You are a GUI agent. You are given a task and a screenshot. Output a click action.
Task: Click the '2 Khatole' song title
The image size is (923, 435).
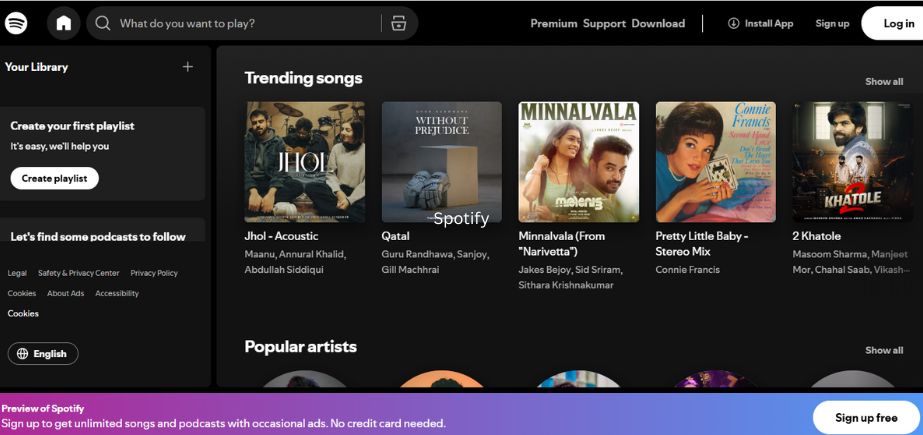(x=816, y=236)
